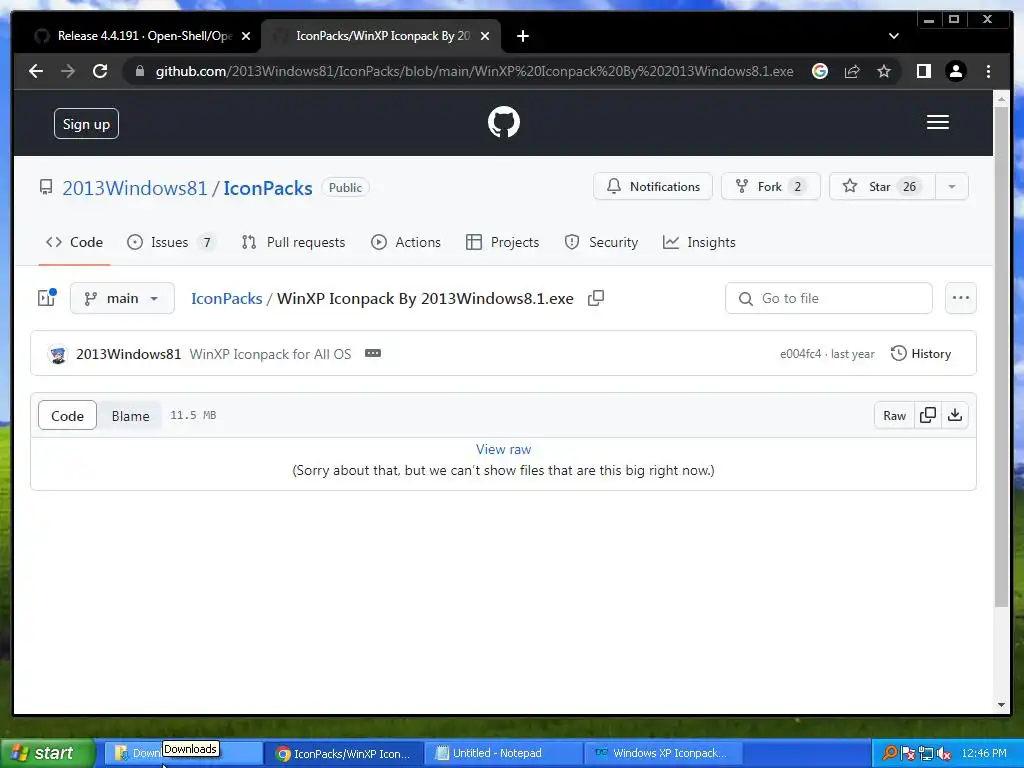The height and width of the screenshot is (768, 1024).
Task: Switch to Untitled - Notepad taskbar item
Action: [503, 753]
